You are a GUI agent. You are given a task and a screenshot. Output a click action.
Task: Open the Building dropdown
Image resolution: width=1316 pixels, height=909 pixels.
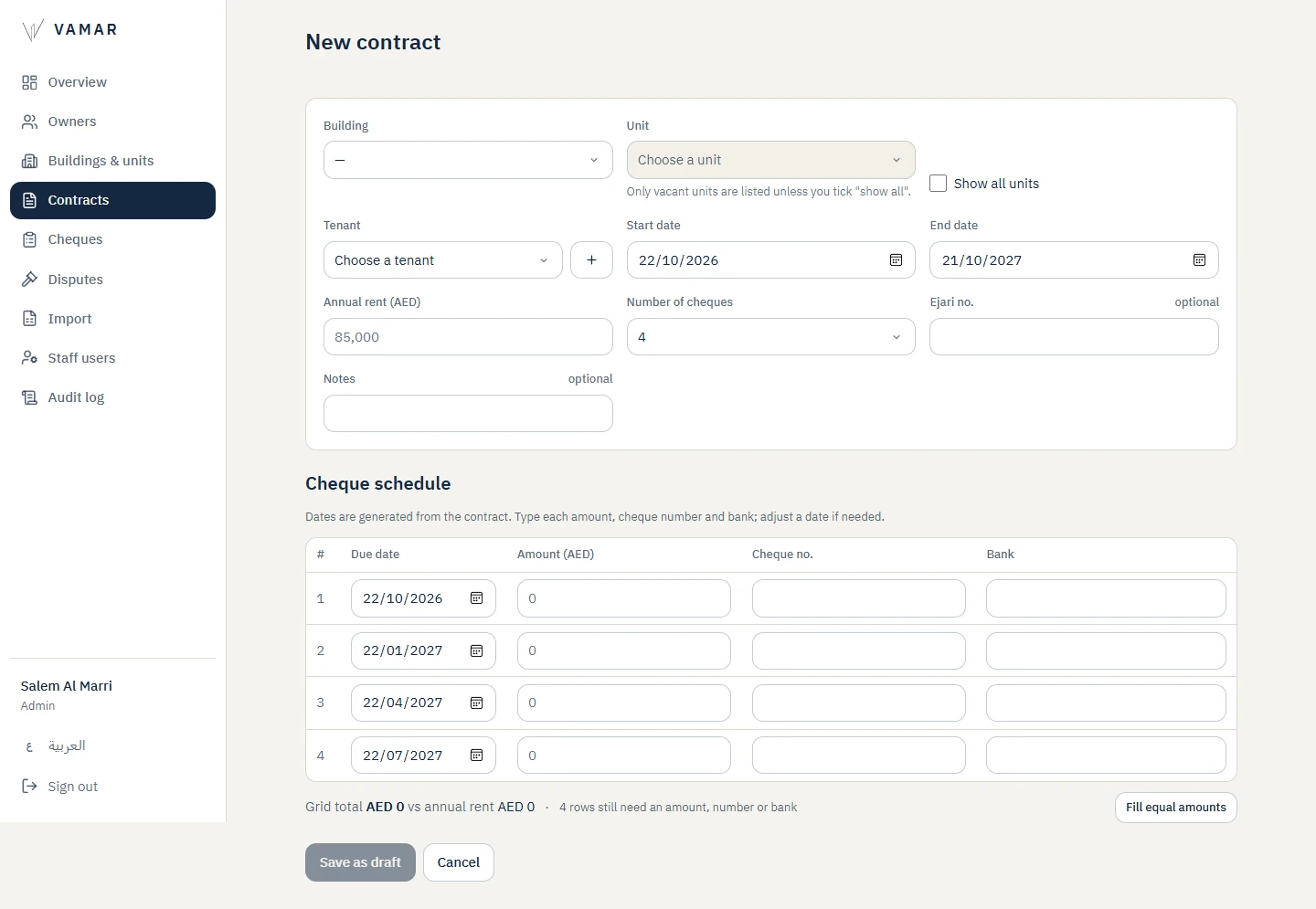coord(468,160)
